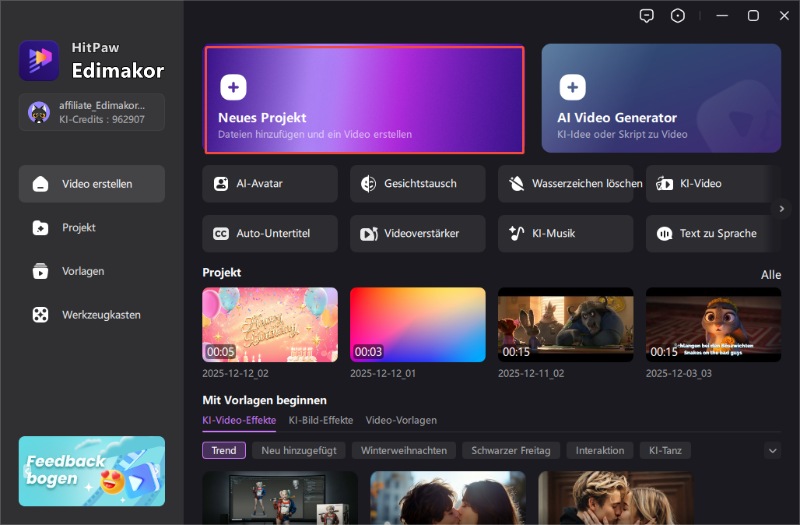Open the KI-Video tool
The image size is (800, 525).
coord(712,184)
